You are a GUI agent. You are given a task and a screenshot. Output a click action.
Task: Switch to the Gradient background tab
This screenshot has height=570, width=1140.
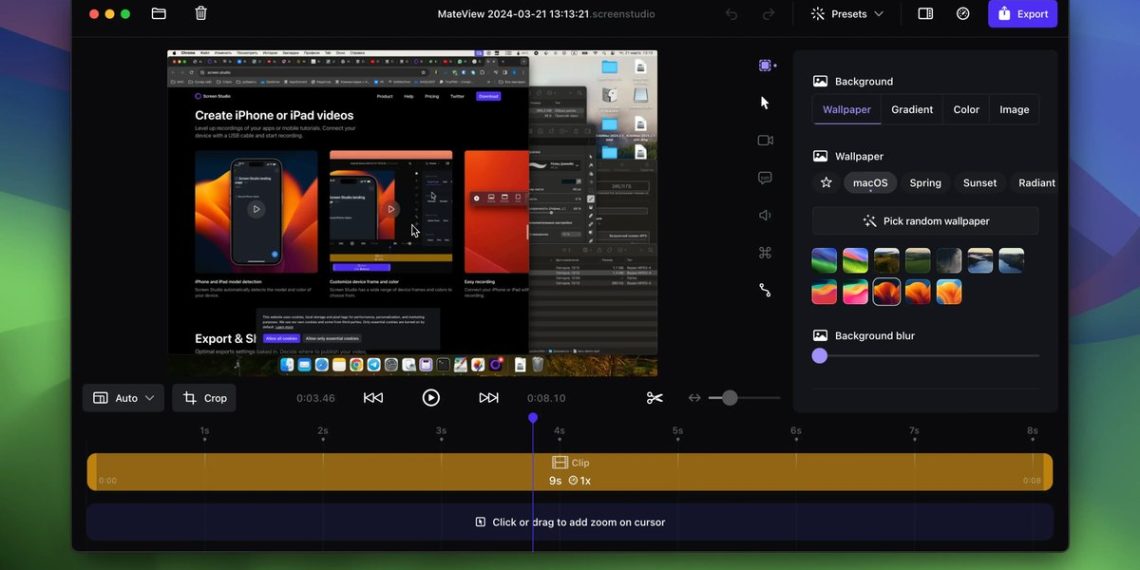[912, 110]
